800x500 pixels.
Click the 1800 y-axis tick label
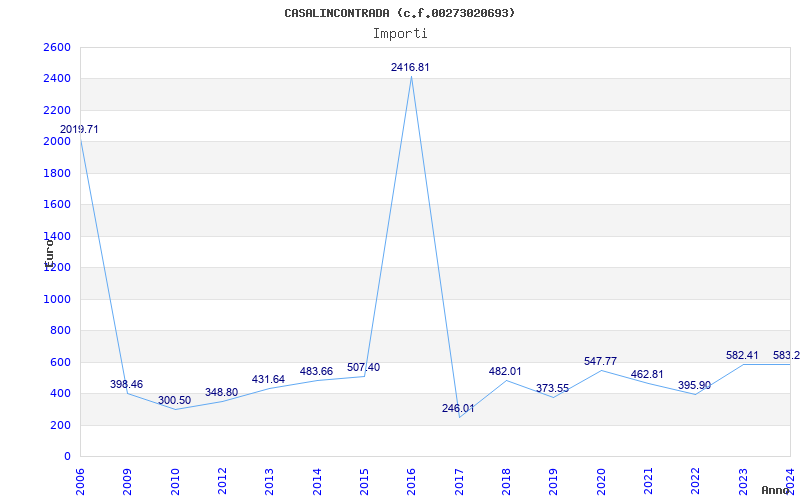click(x=57, y=173)
